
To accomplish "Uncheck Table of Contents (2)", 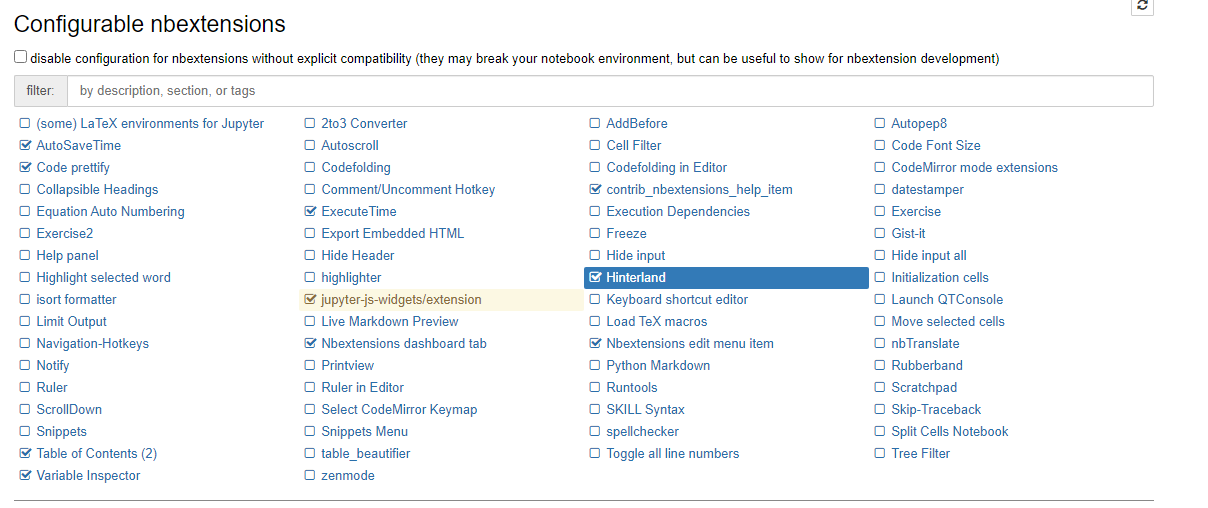I will click(25, 453).
